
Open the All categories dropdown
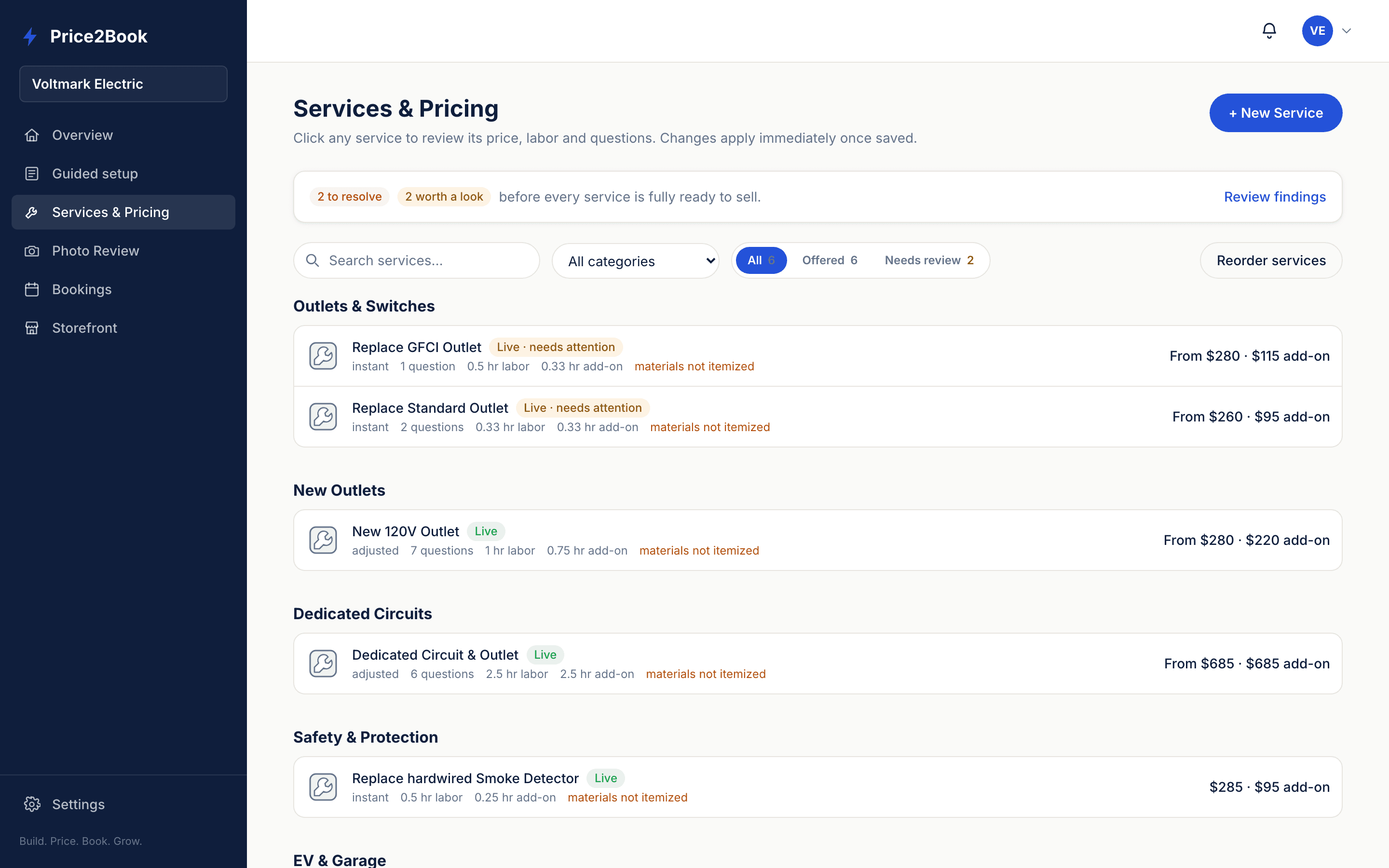click(635, 260)
